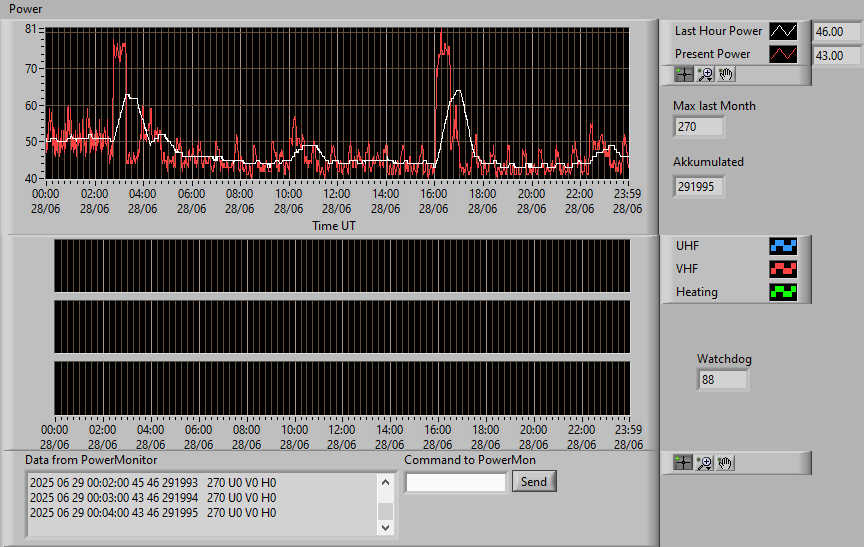
Task: Click the Last Hour Power value 46.00
Action: [x=836, y=32]
